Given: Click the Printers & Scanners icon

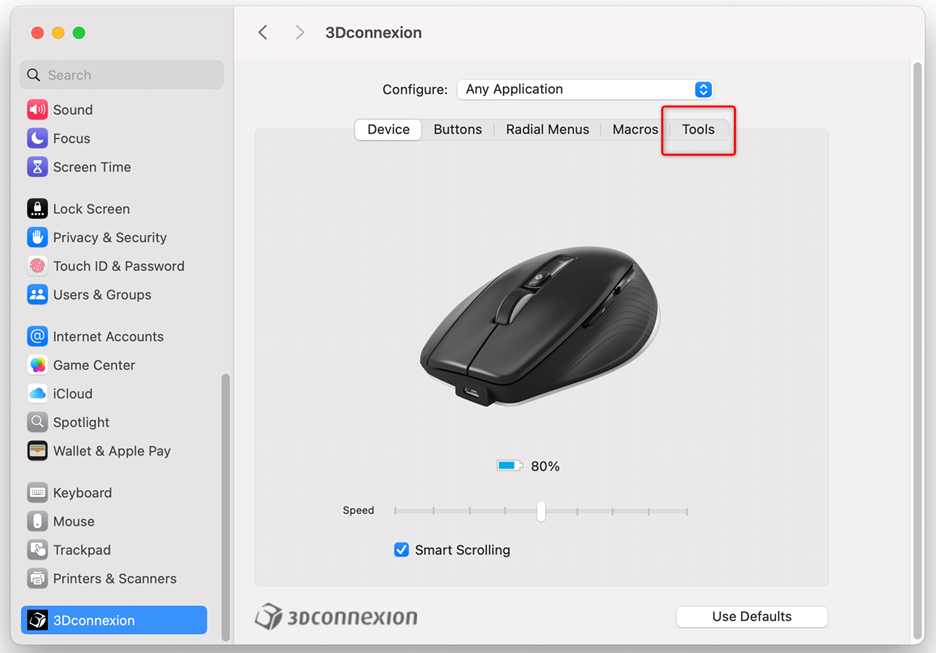Looking at the screenshot, I should [x=37, y=579].
